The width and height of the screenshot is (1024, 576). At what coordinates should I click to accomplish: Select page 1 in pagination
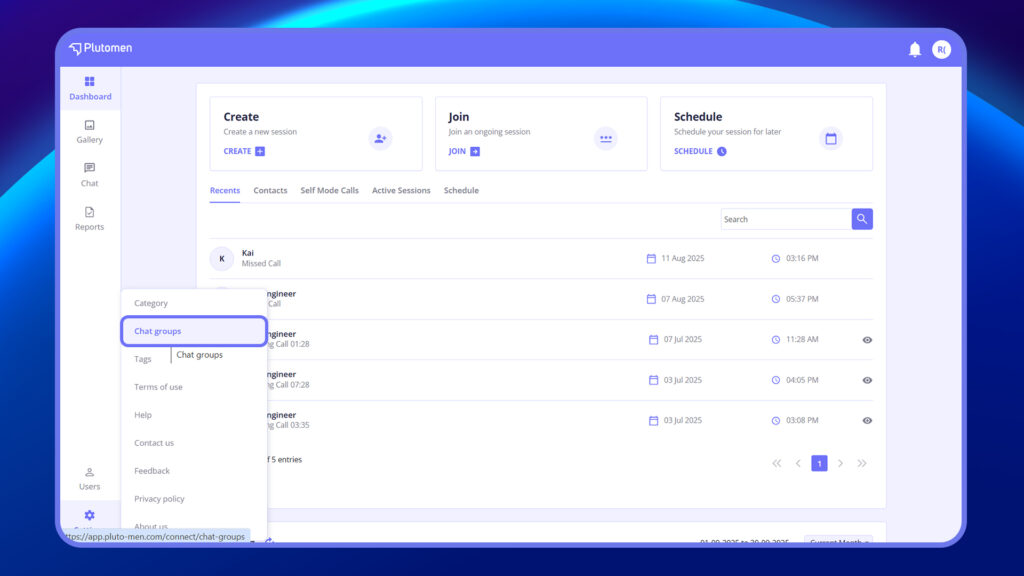819,463
